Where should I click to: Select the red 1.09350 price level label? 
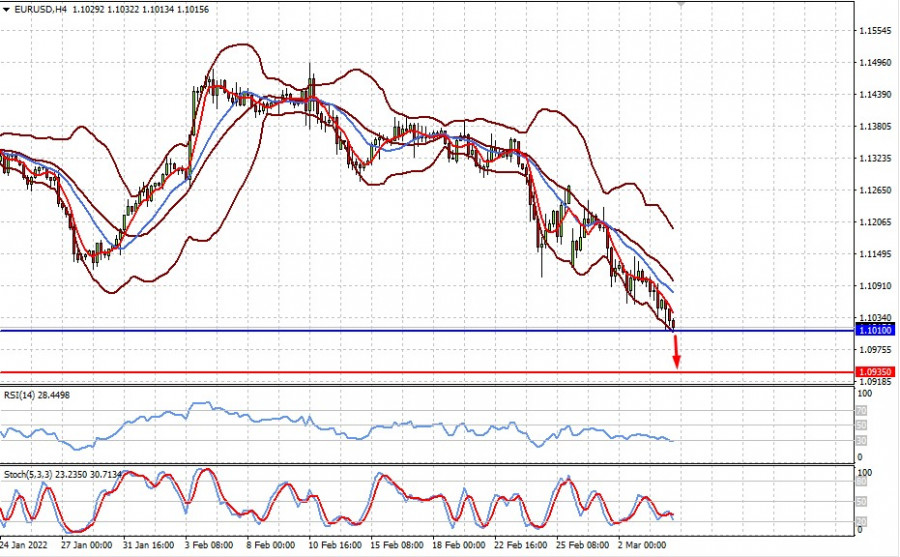pyautogui.click(x=875, y=372)
